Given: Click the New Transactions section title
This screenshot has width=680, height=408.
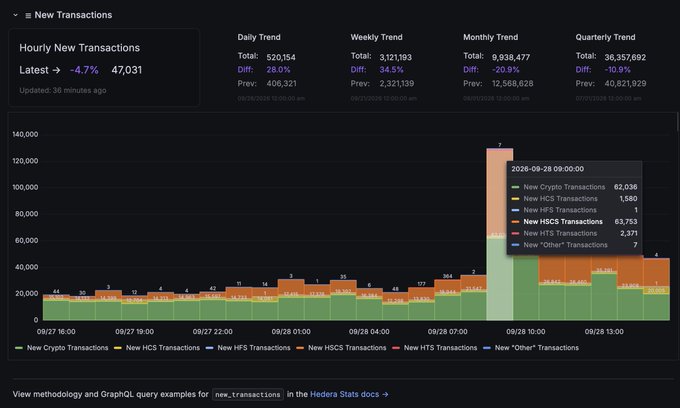Looking at the screenshot, I should tap(73, 15).
